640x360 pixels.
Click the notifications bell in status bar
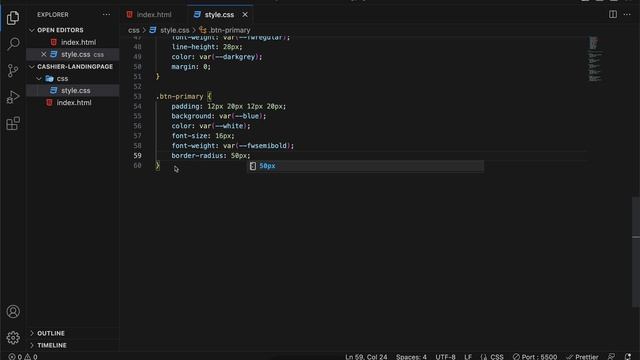[x=628, y=357]
